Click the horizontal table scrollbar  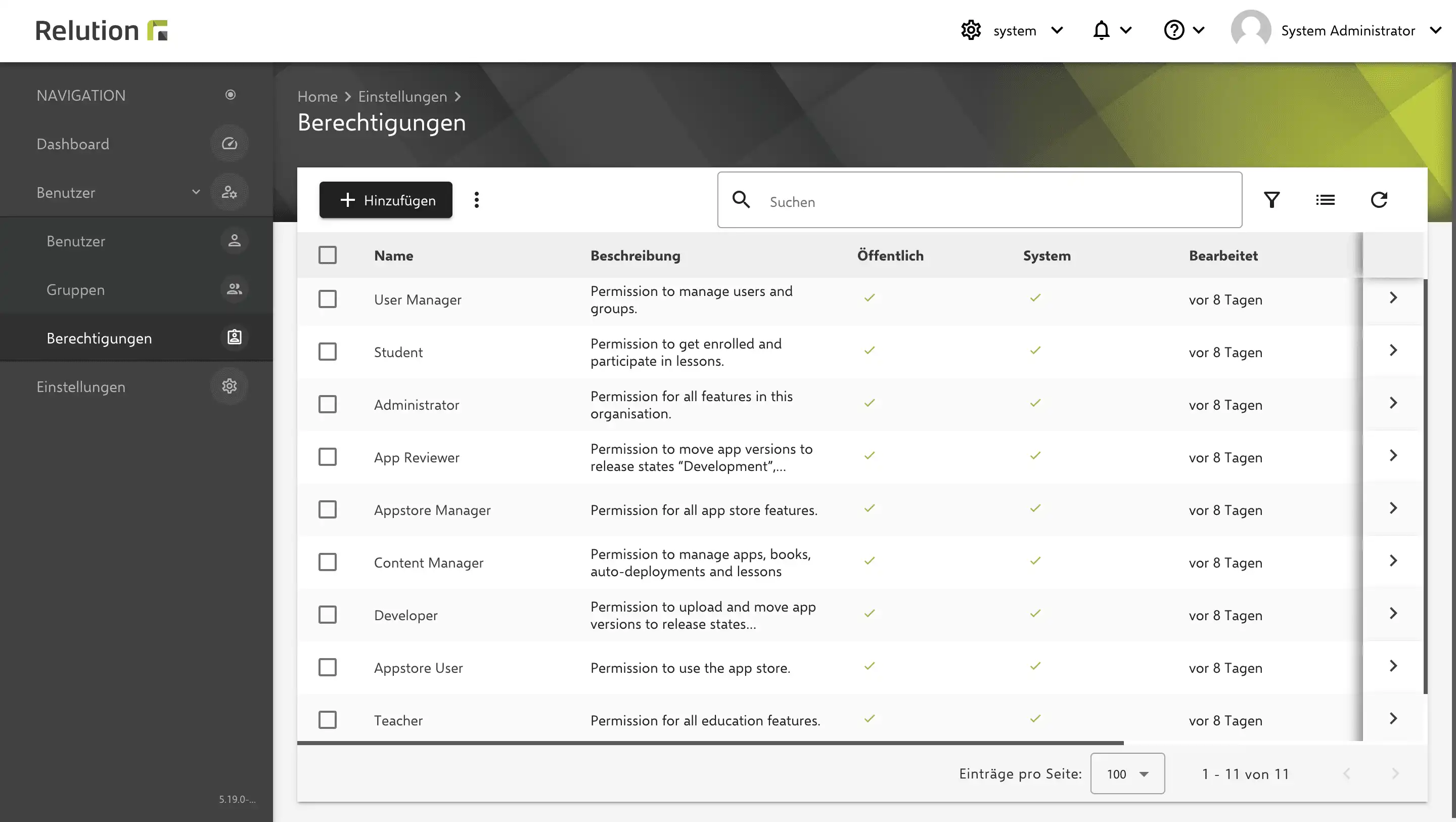710,743
